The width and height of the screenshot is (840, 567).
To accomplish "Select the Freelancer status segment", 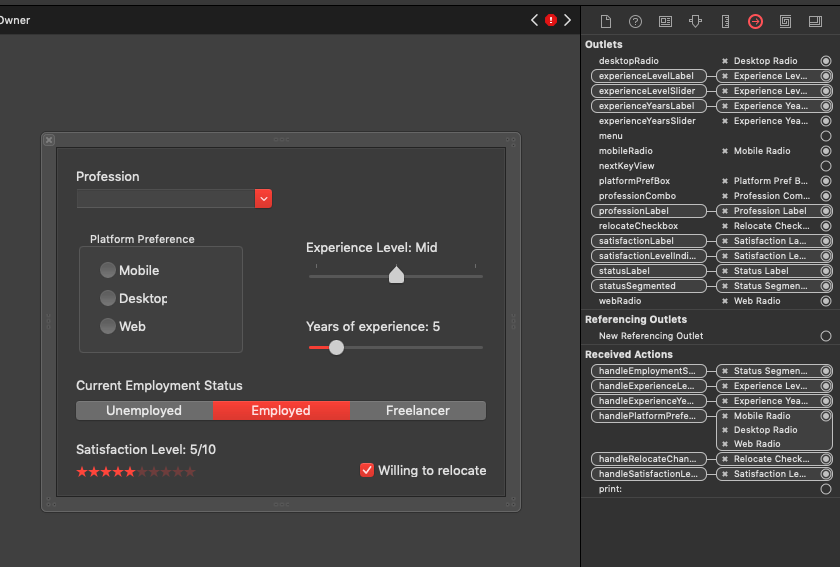I will [418, 411].
